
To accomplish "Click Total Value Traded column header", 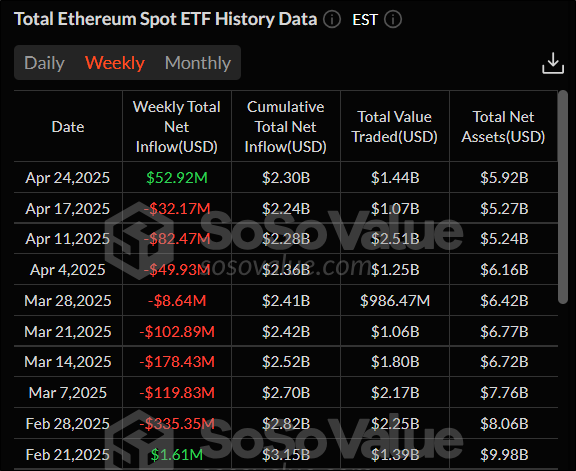I will tap(395, 127).
